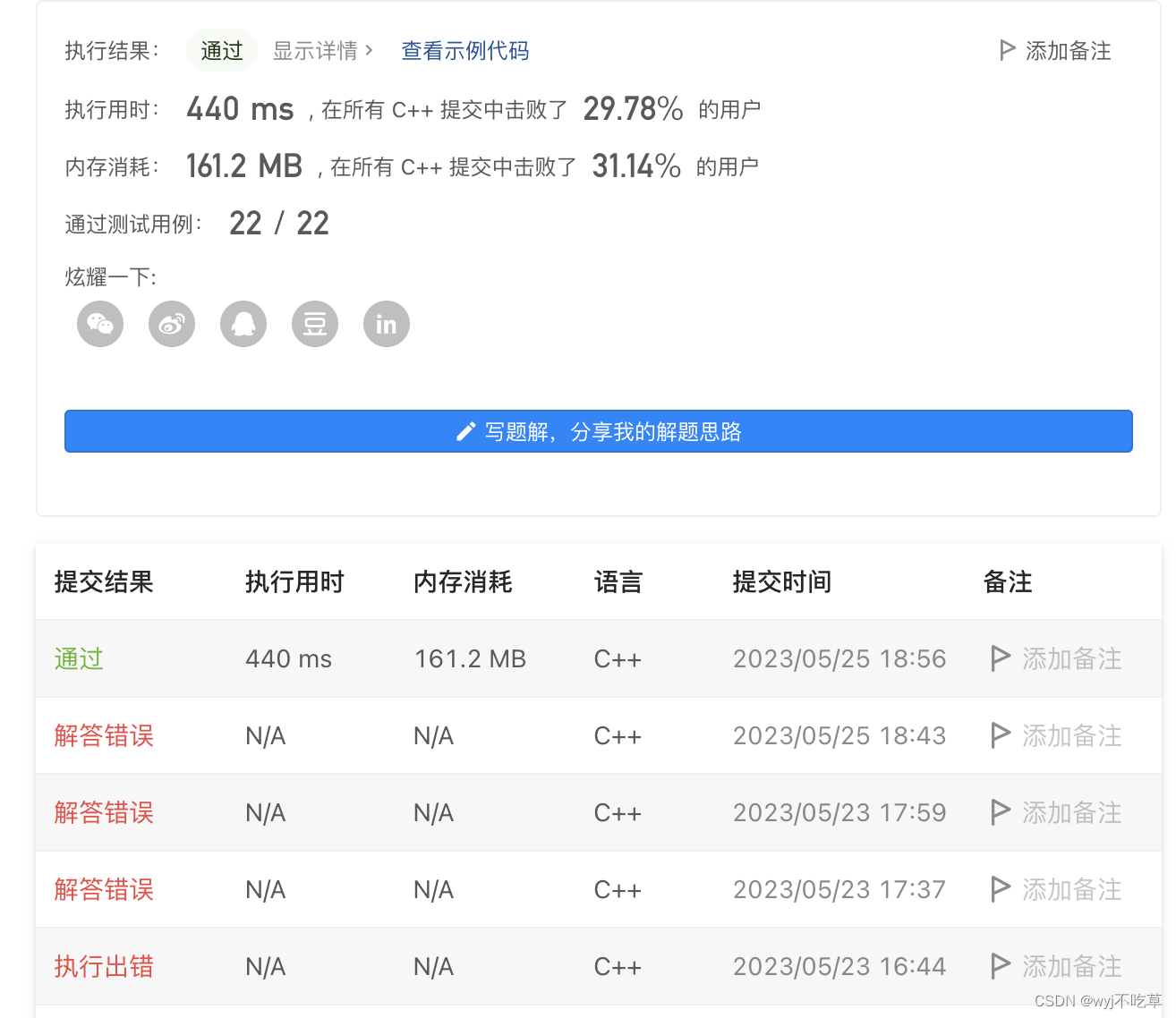The image size is (1176, 1018).
Task: Click the 内存消耗 column header
Action: click(x=463, y=582)
